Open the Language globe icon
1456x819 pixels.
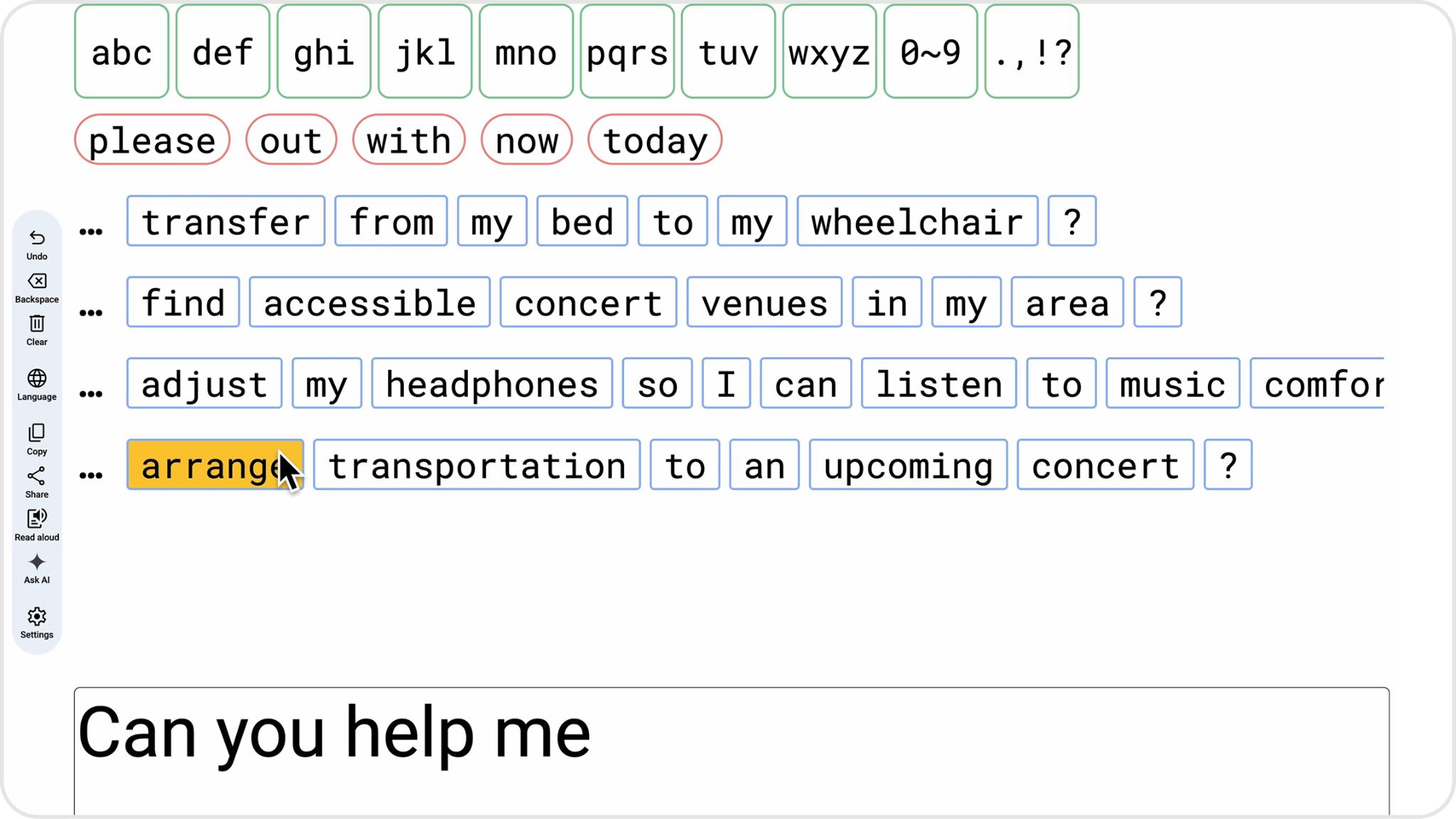tap(36, 379)
